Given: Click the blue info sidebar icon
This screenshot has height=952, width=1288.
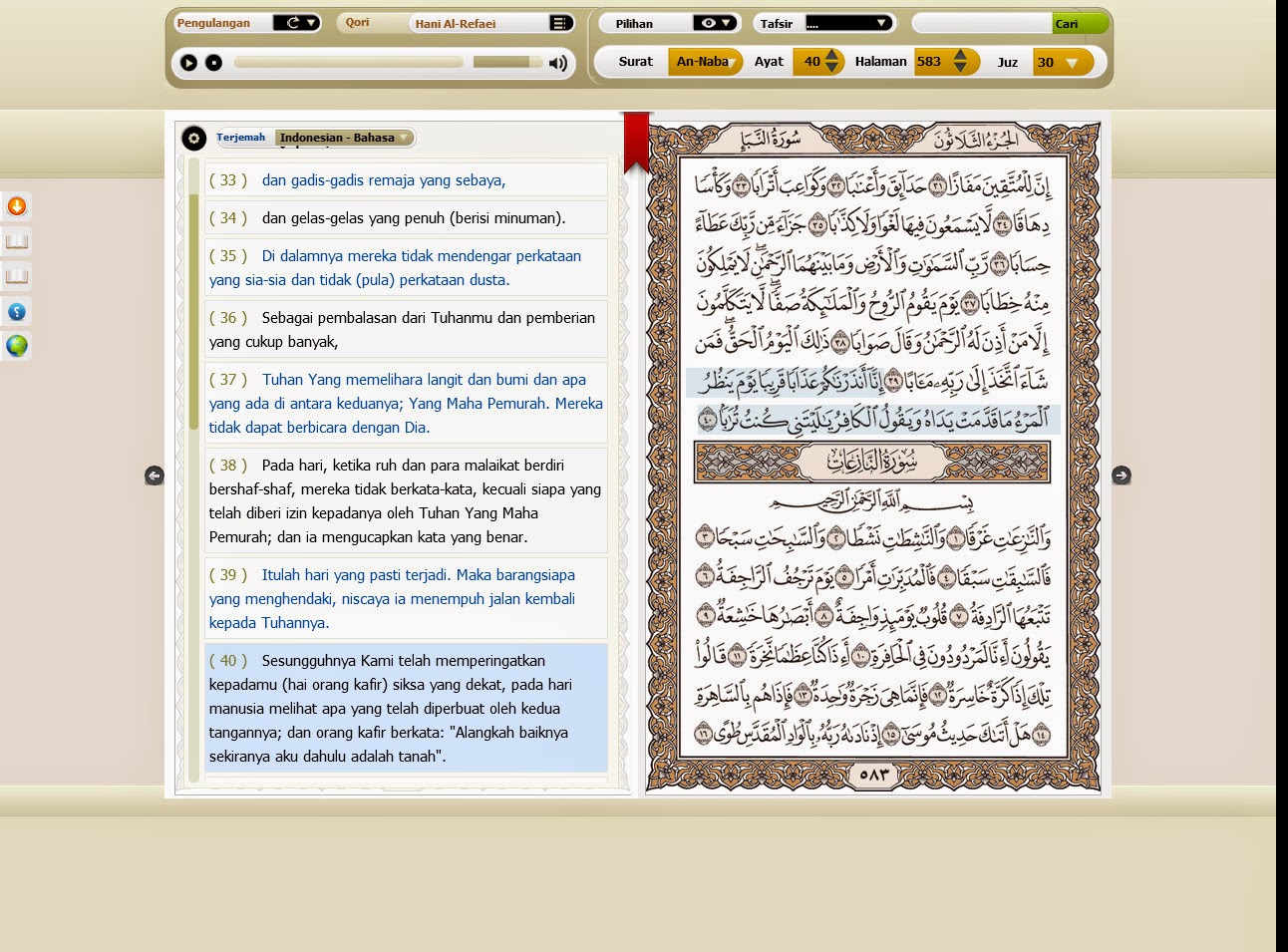Looking at the screenshot, I should 16,311.
